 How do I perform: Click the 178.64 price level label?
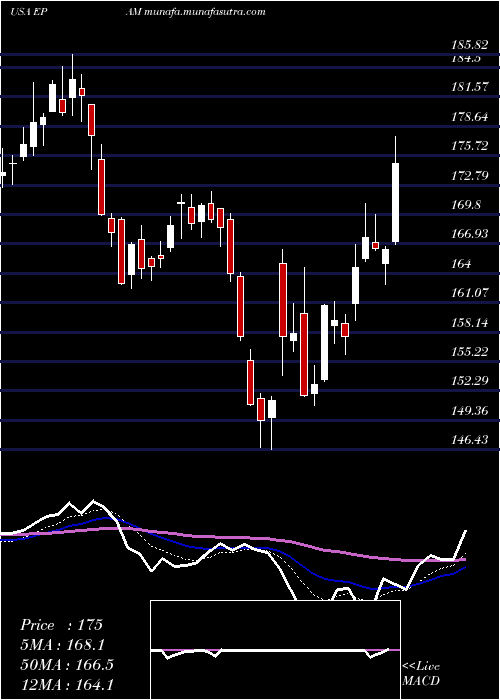(x=470, y=117)
